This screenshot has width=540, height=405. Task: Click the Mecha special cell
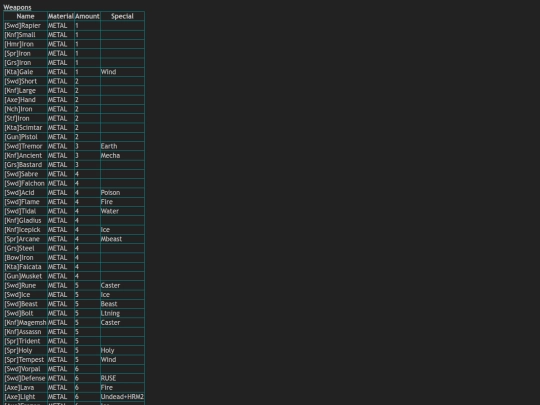[122, 156]
